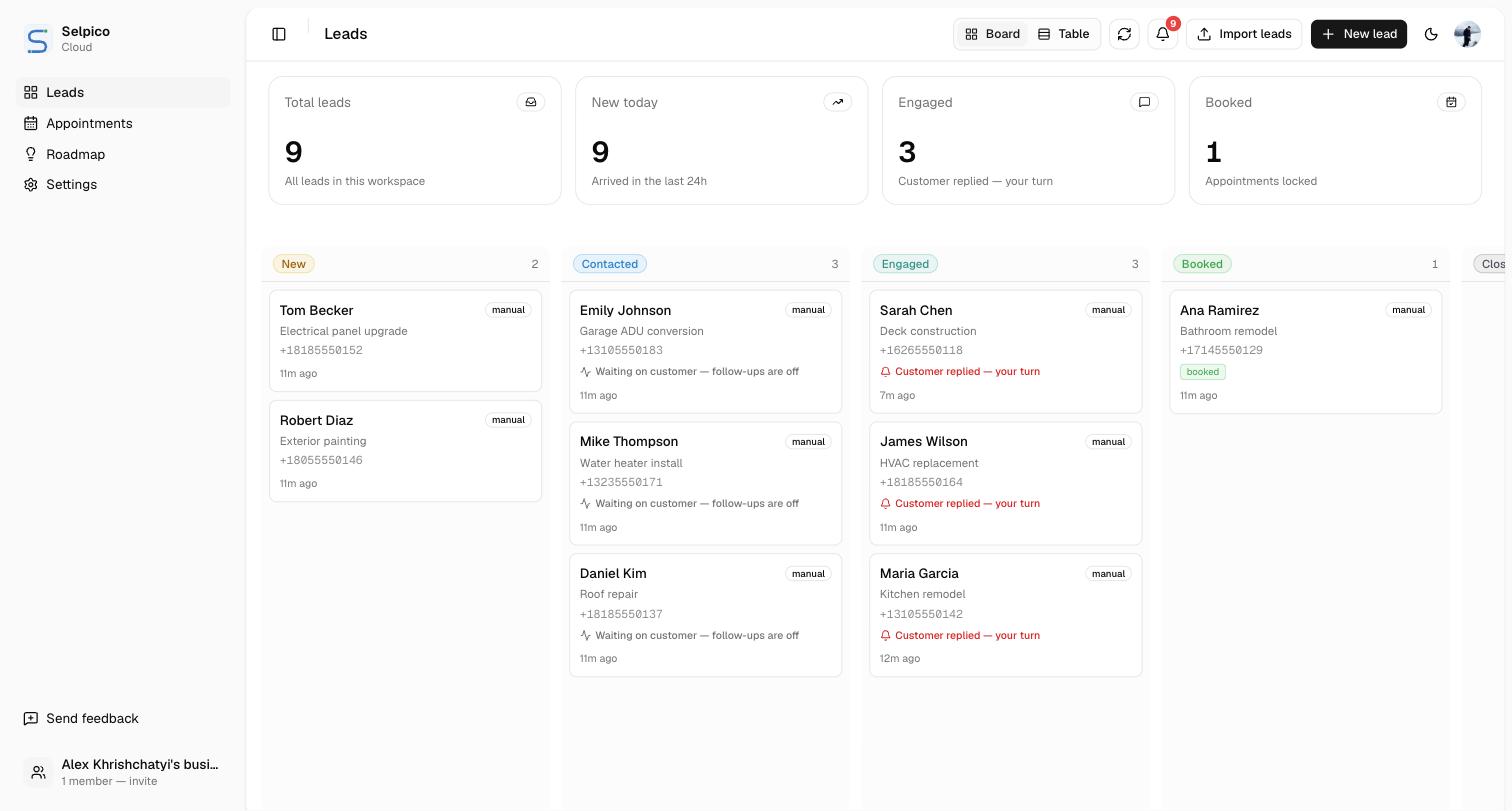Select Mike Thompson Water heater install card

(705, 483)
